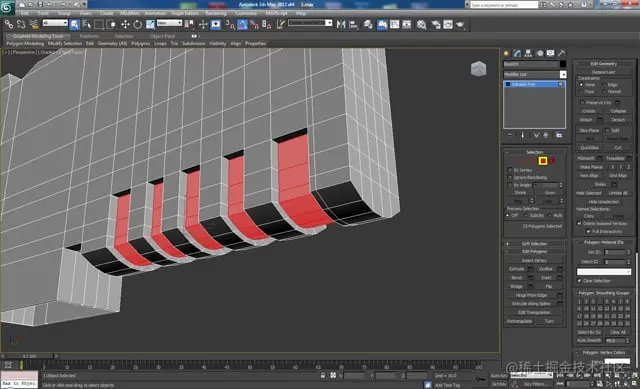
Task: Activate the Select and Rotate tool
Action: pos(138,24)
